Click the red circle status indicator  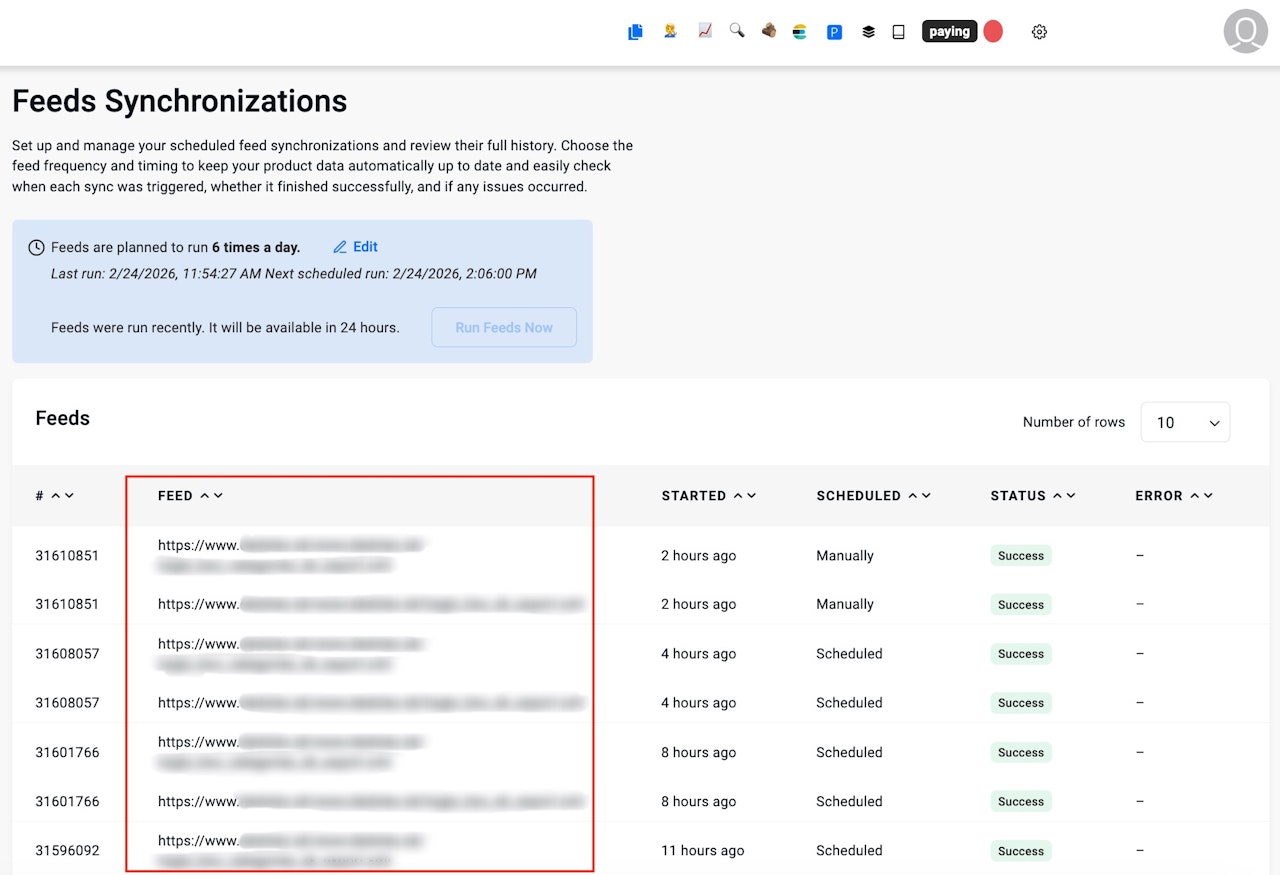[x=993, y=32]
